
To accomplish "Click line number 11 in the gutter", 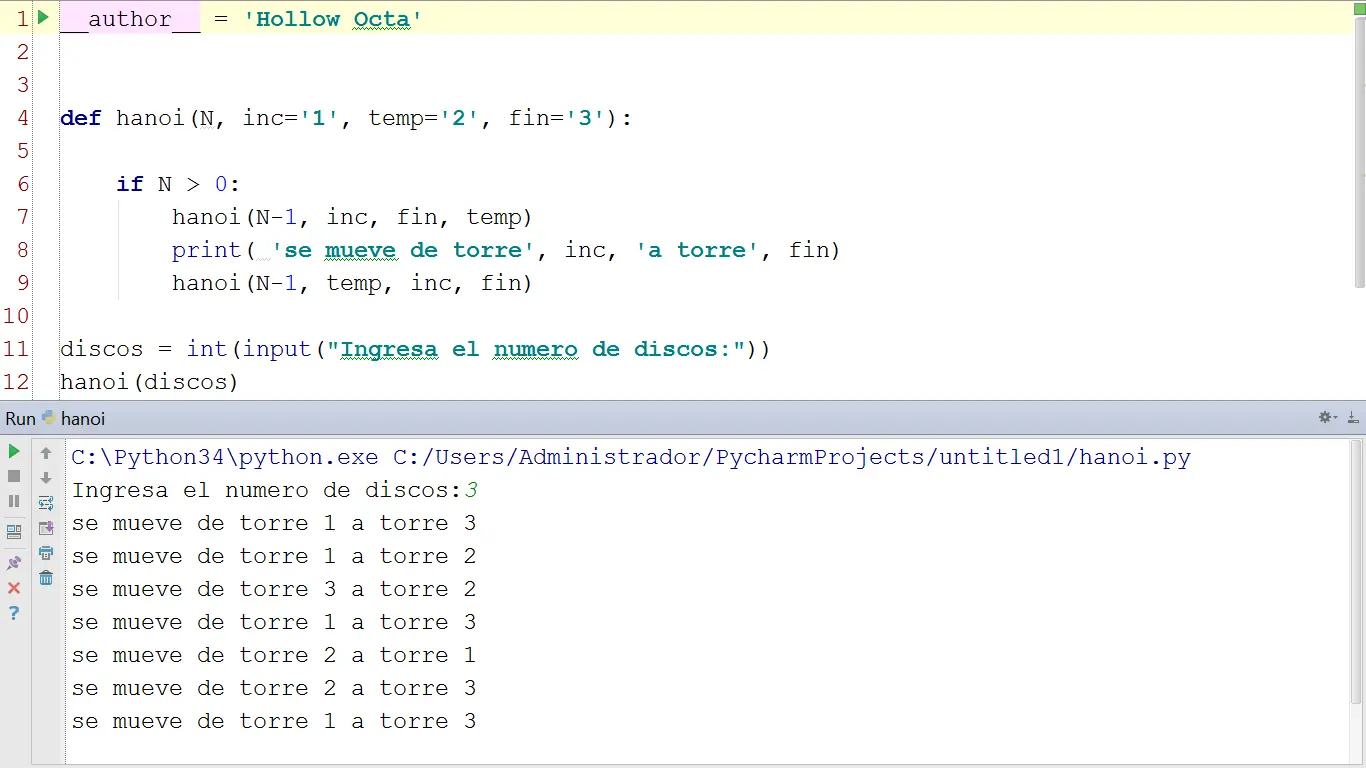I will (16, 349).
